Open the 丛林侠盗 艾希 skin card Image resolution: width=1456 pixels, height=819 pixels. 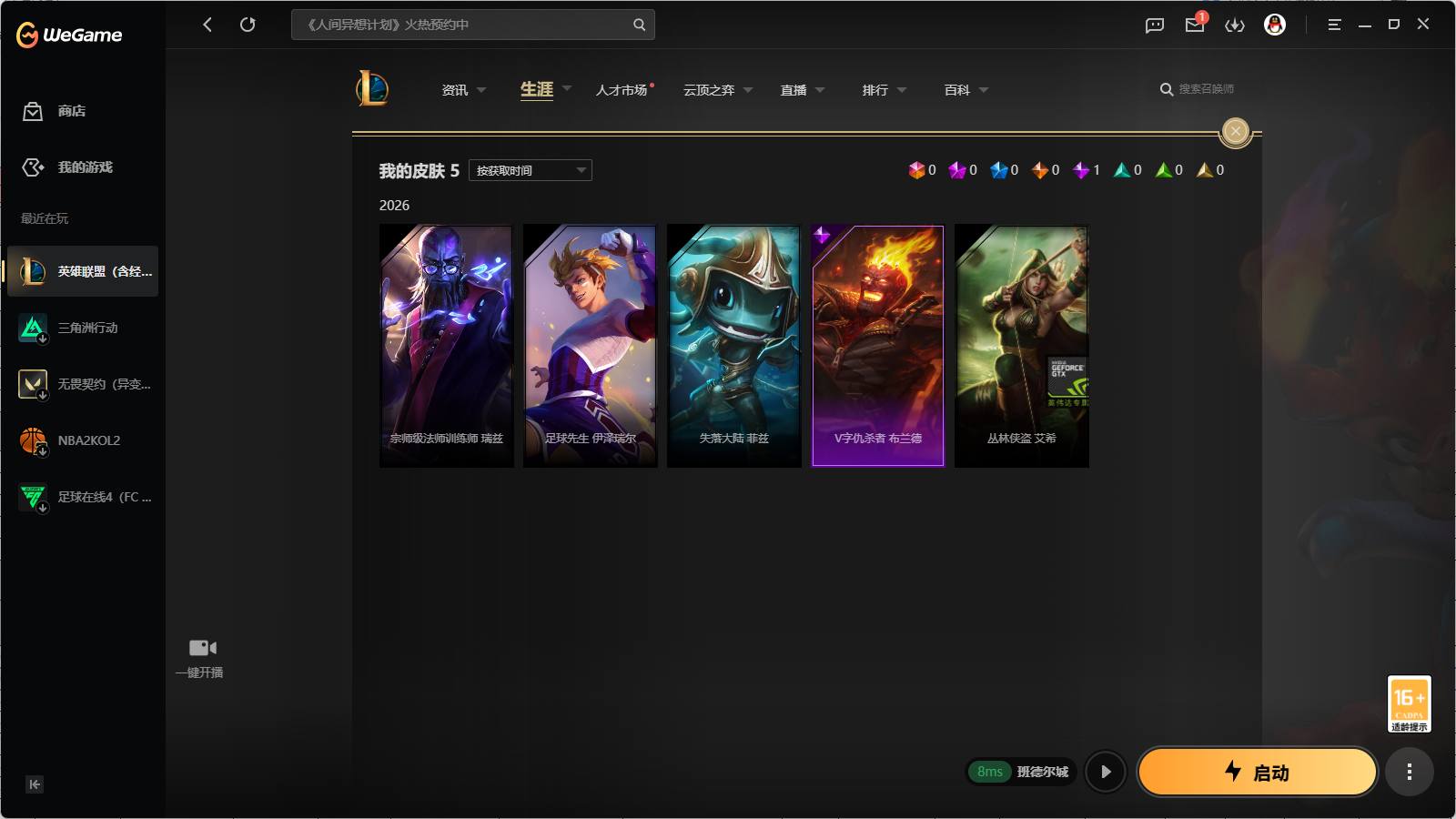1021,346
